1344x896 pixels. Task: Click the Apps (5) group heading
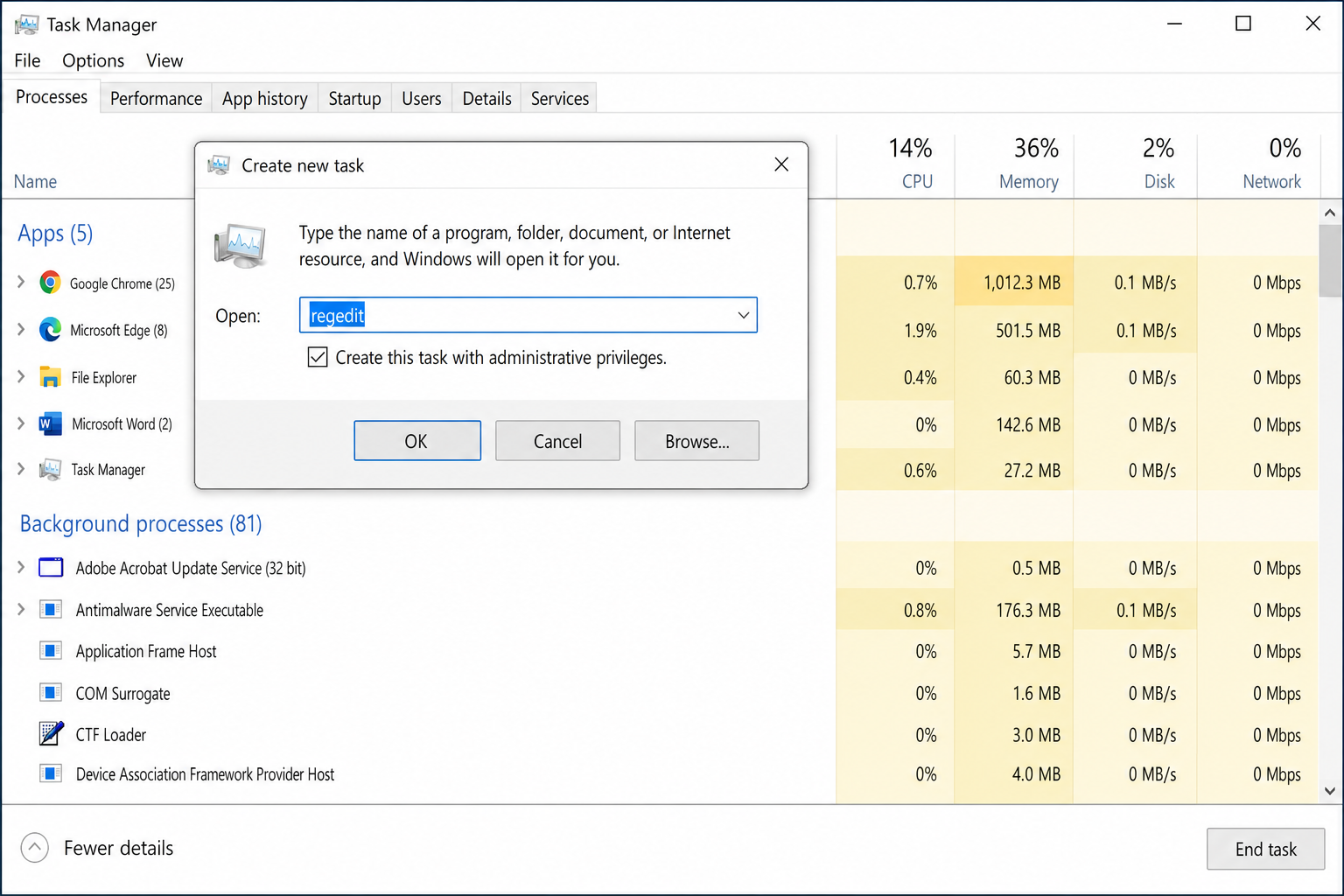click(55, 234)
